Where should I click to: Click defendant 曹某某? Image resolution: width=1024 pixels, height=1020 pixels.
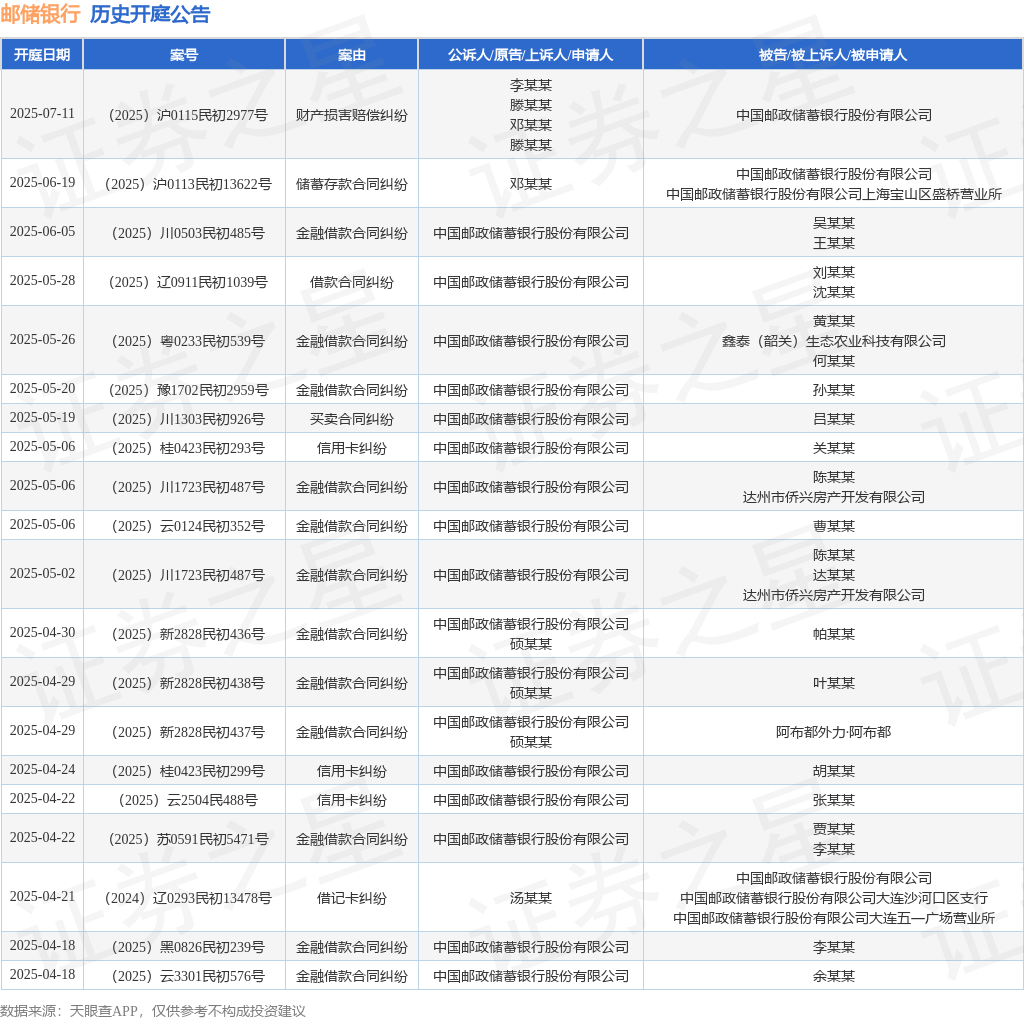click(x=833, y=526)
